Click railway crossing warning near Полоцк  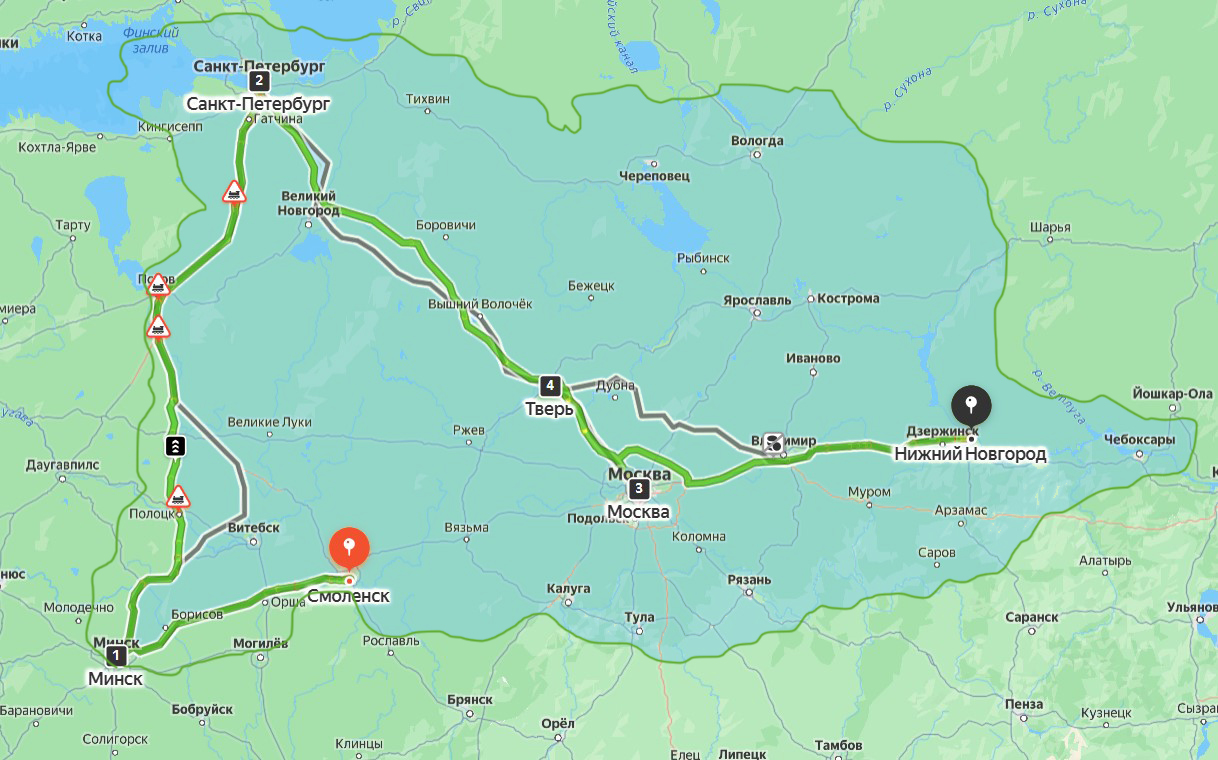(x=178, y=496)
